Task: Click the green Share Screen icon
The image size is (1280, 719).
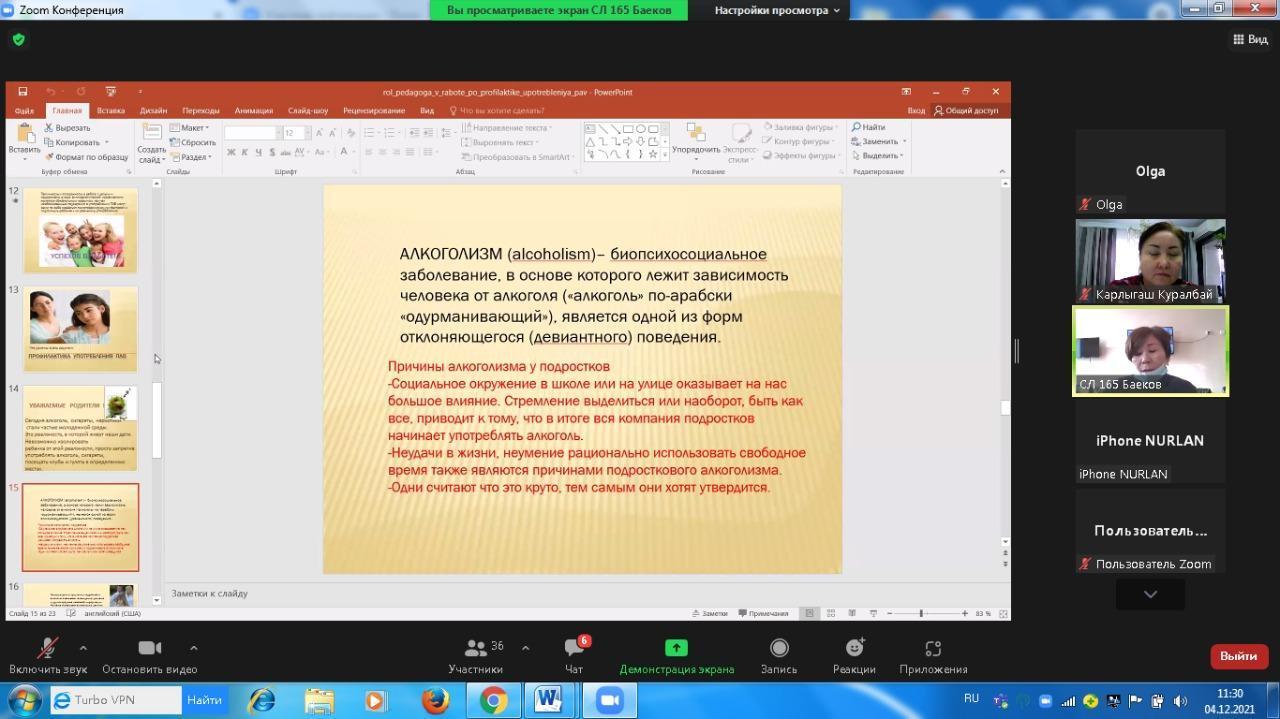Action: coord(676,648)
